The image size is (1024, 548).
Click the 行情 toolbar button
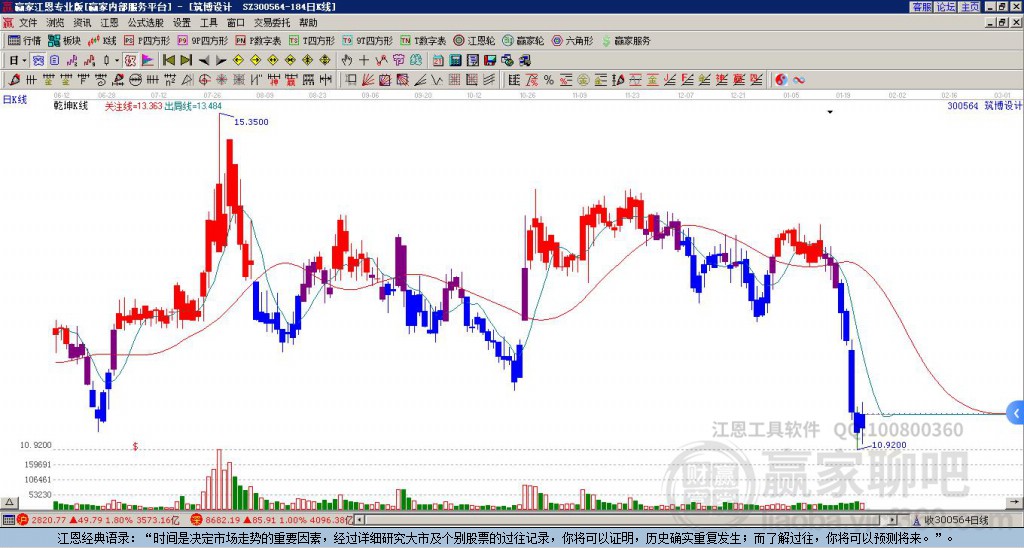pos(25,40)
